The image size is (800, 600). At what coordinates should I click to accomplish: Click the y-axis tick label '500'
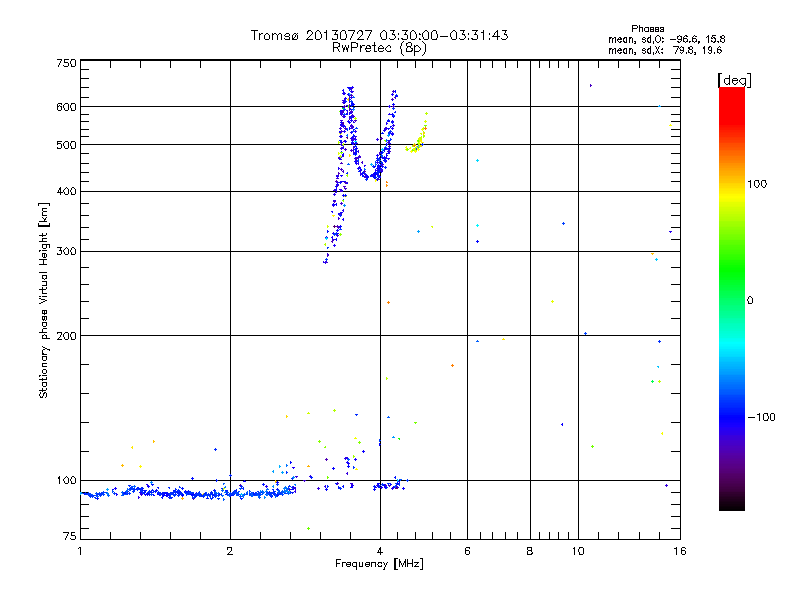(66, 145)
